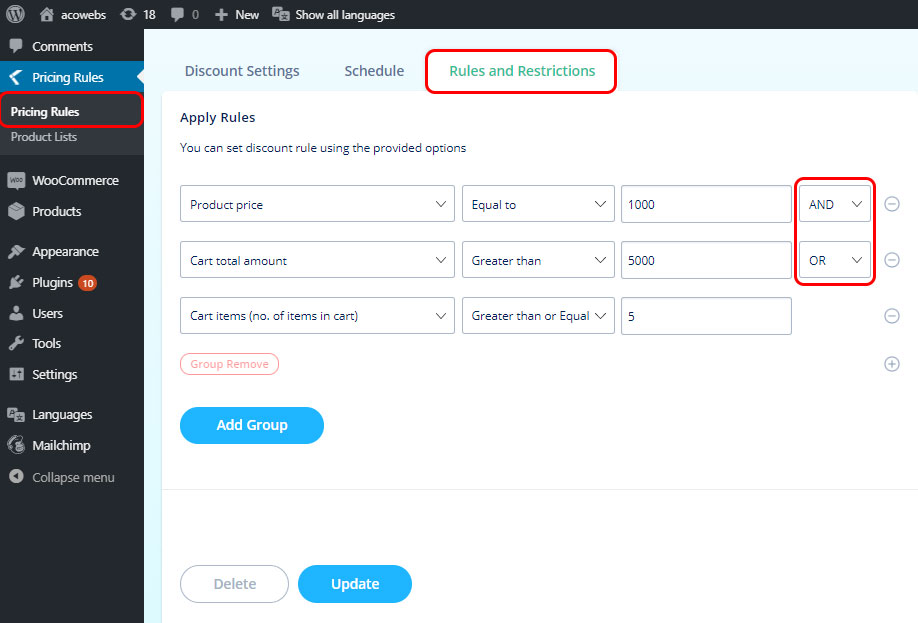This screenshot has height=623, width=918.
Task: Click the value field containing 5000
Action: point(706,260)
